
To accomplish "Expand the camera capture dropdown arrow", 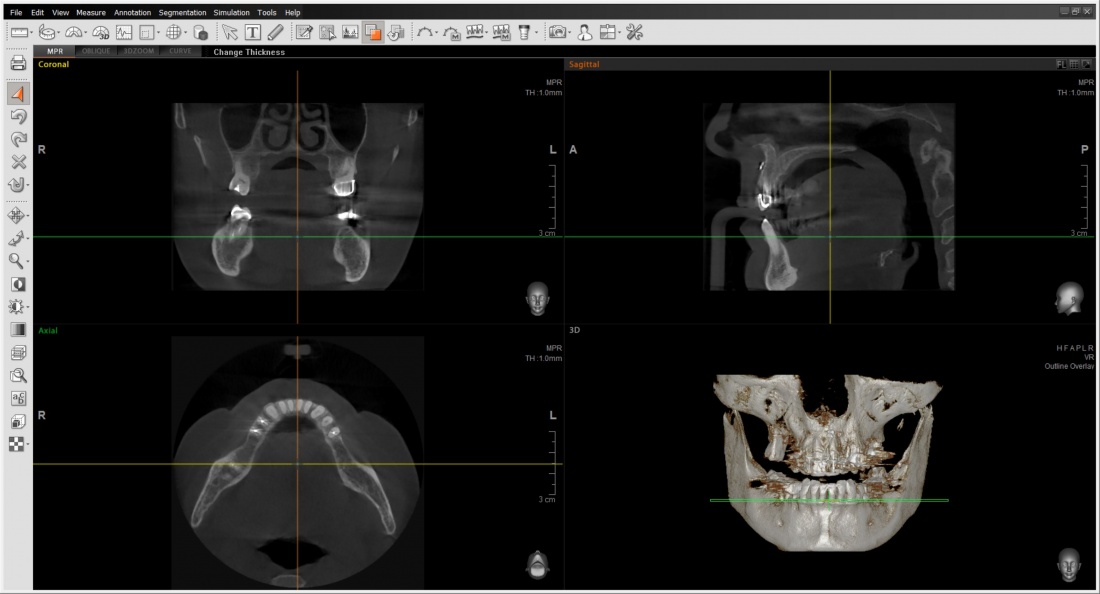I will 571,33.
